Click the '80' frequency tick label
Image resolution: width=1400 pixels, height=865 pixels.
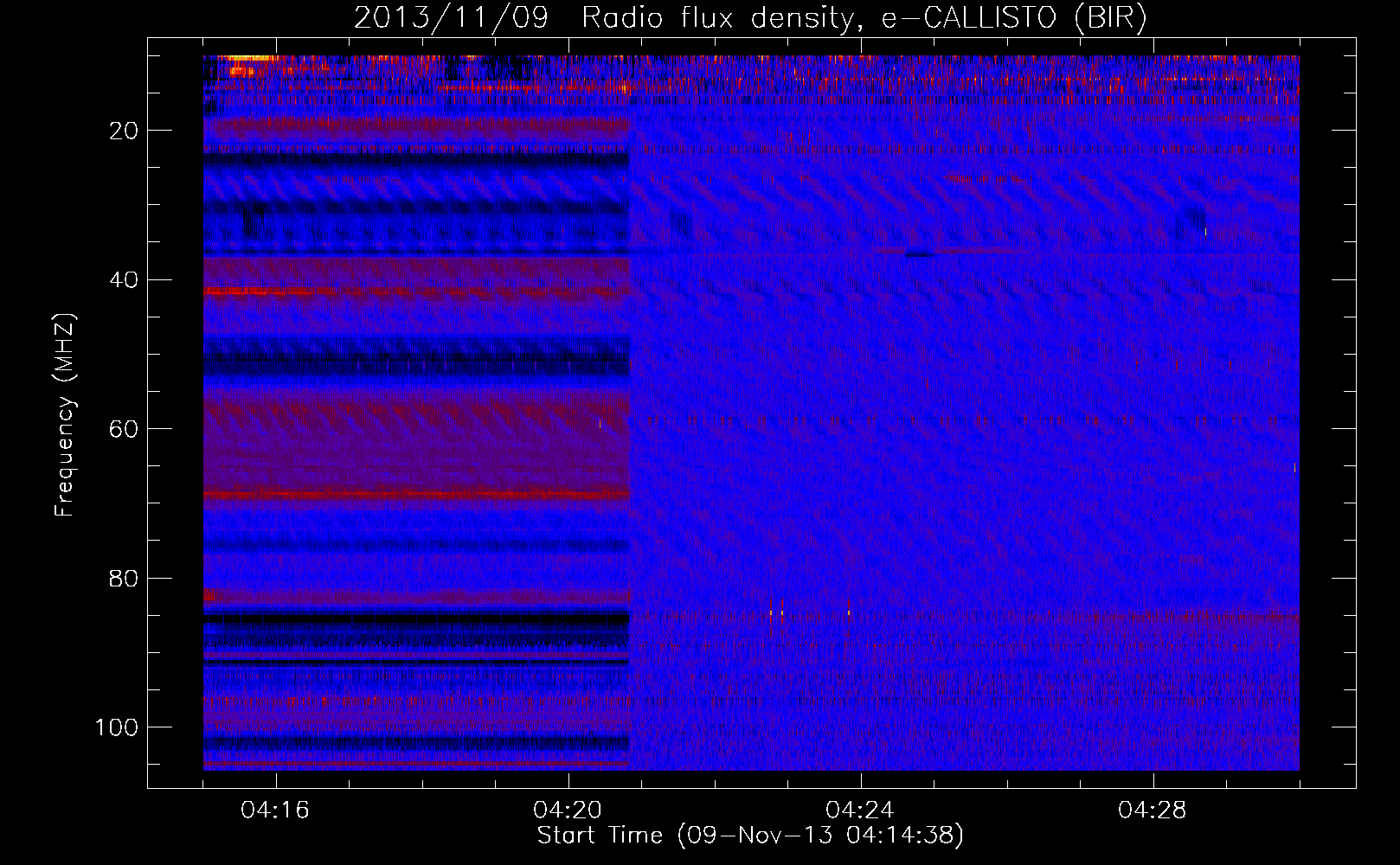pyautogui.click(x=124, y=579)
